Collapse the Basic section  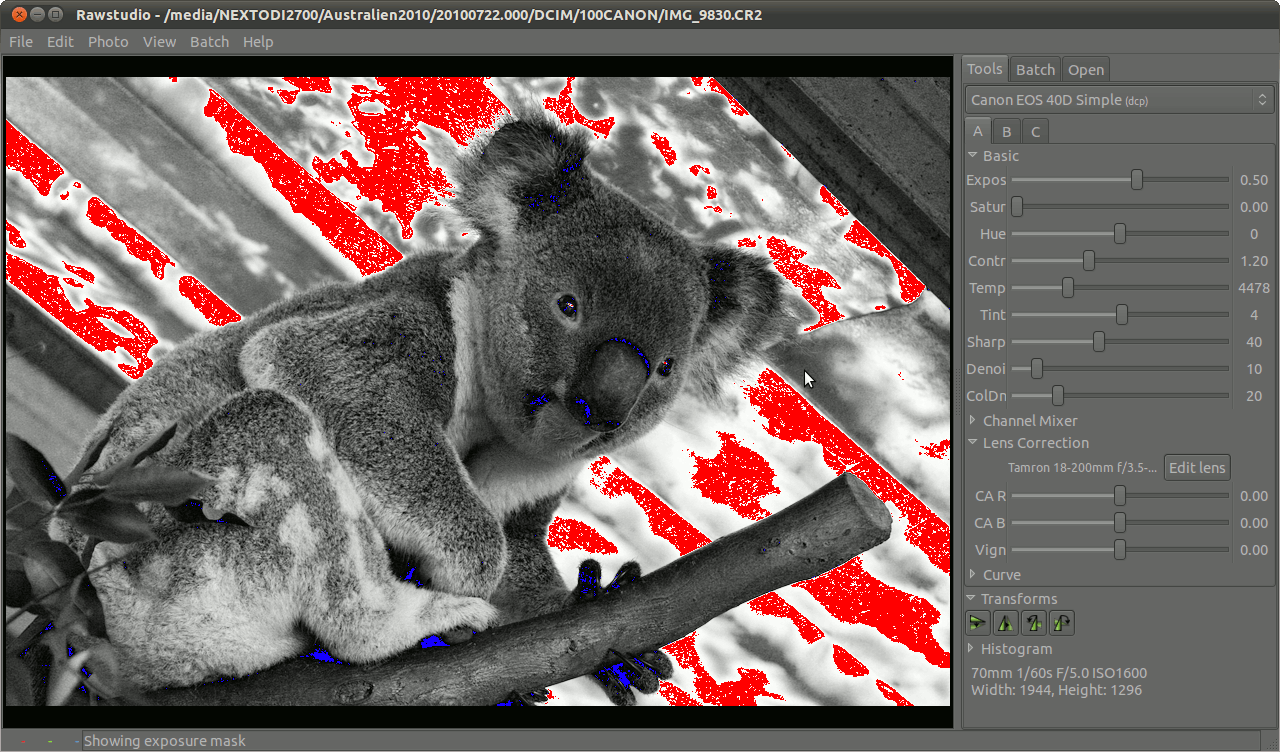[993, 156]
